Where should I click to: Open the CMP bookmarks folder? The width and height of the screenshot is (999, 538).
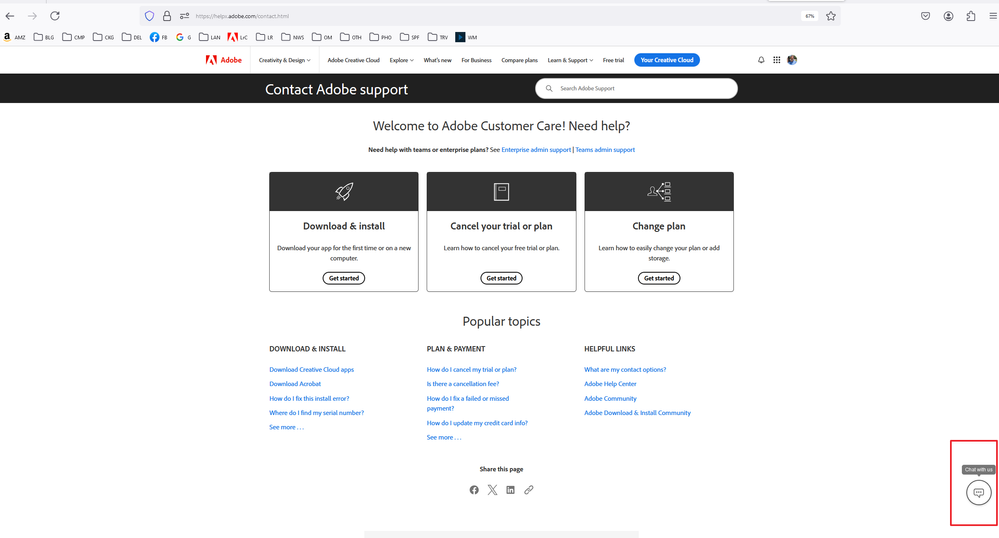click(73, 37)
